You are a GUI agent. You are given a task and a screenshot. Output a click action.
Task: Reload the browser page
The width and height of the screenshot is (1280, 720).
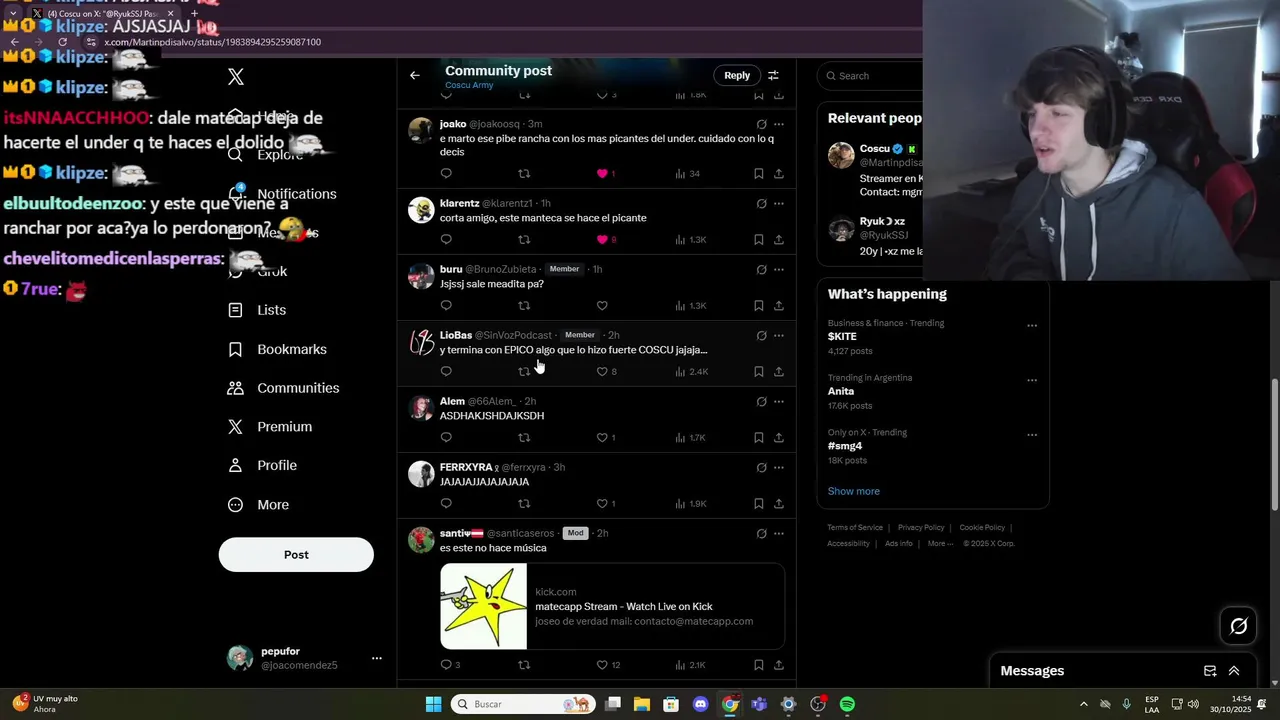[62, 42]
